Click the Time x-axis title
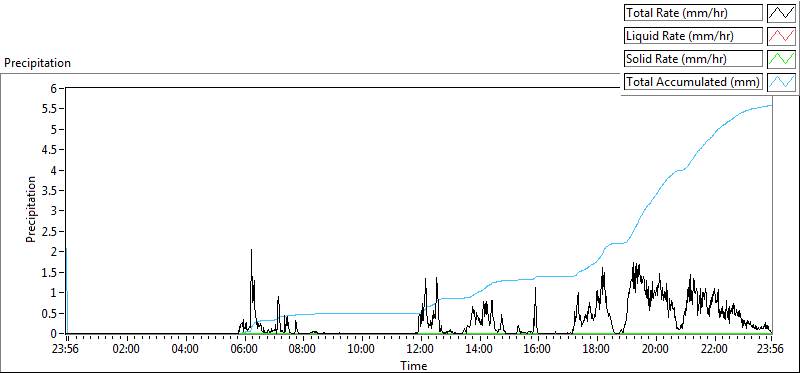This screenshot has width=800, height=373. click(414, 365)
